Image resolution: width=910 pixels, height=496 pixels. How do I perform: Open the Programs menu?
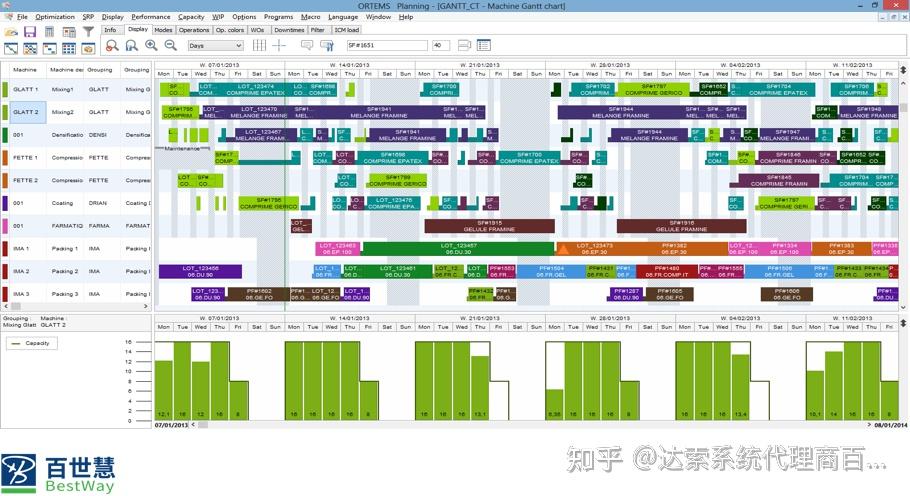[x=279, y=17]
